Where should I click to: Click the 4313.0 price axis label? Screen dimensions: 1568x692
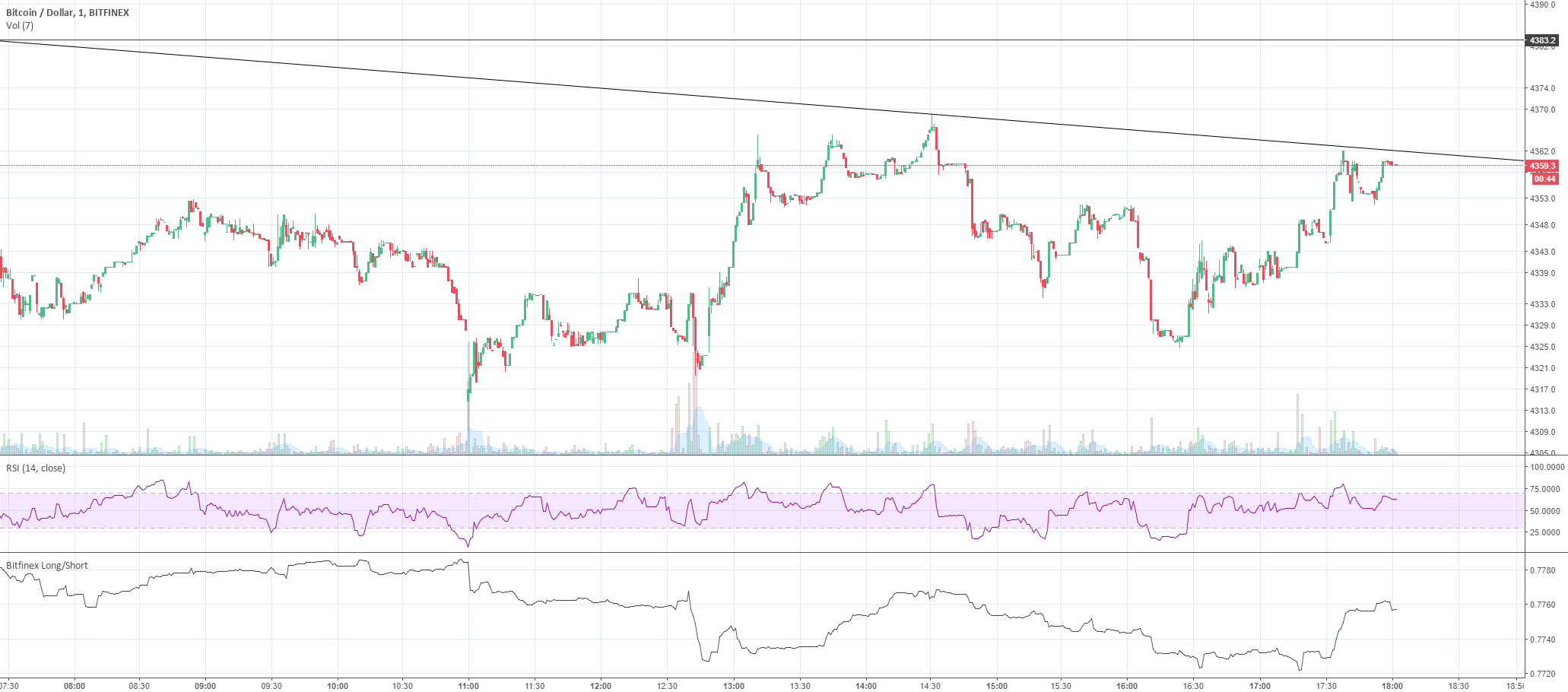(x=1543, y=411)
